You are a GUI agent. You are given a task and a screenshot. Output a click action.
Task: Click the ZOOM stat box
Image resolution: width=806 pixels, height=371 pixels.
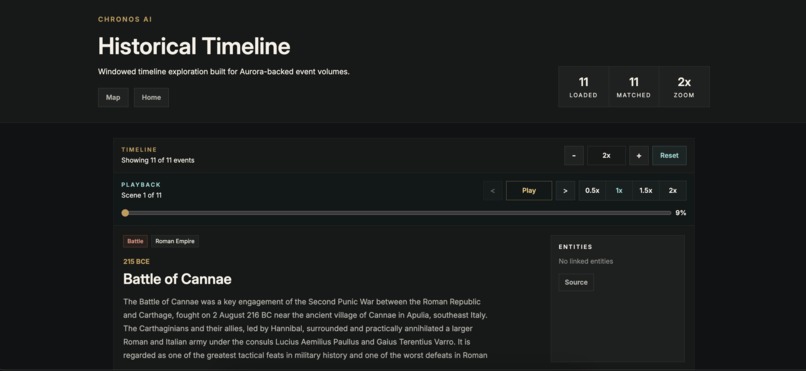click(x=684, y=87)
